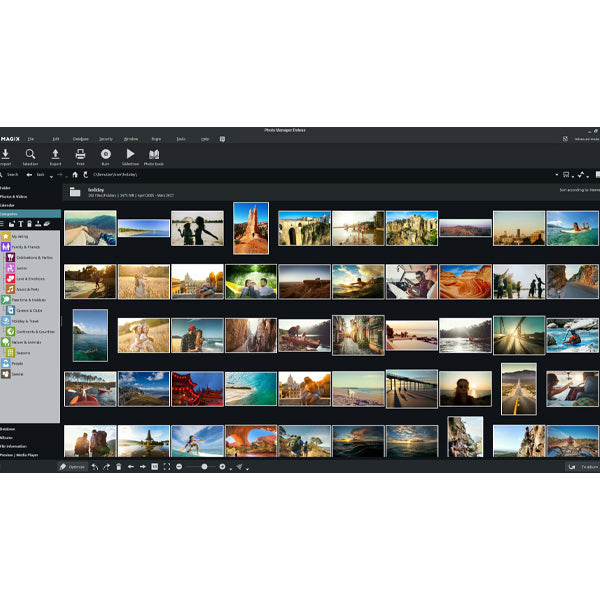Click the Import toolbar icon
Screen dimensions: 600x600
5,154
